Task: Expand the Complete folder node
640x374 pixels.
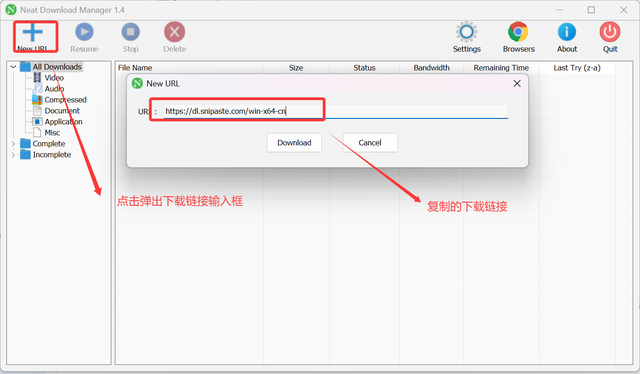Action: (13, 144)
